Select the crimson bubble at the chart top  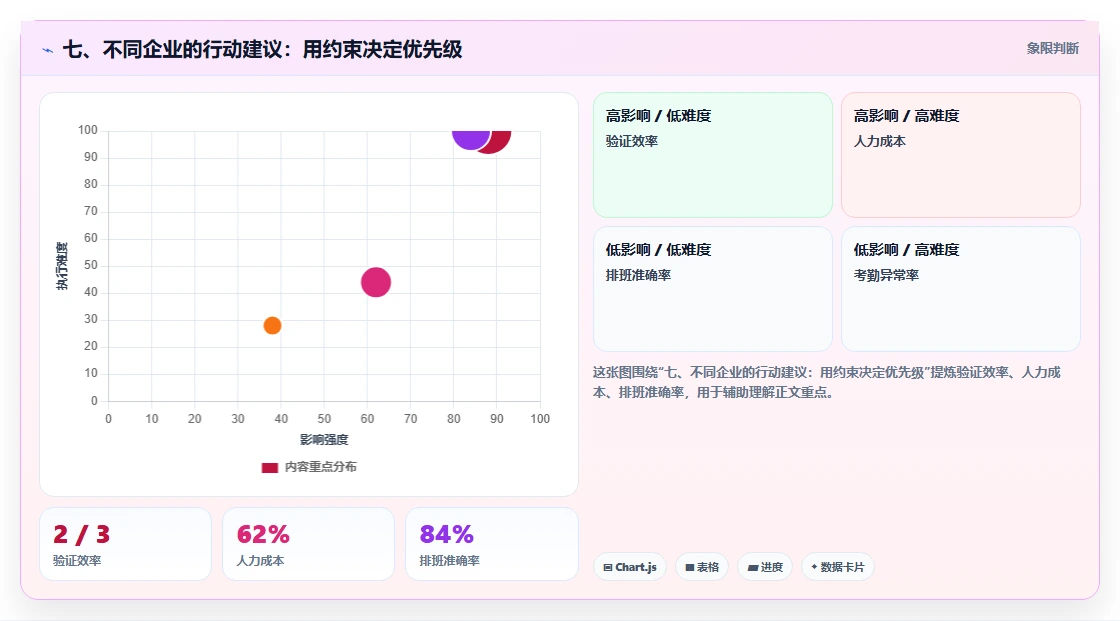coord(498,141)
